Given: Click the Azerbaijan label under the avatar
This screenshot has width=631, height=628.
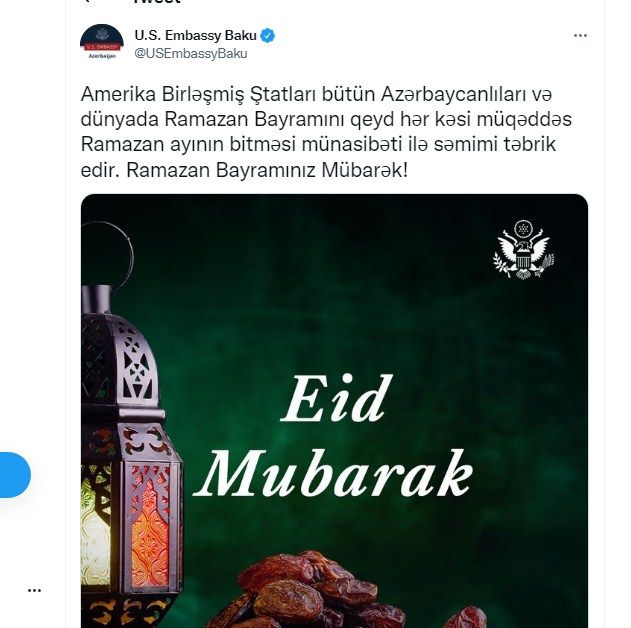Looking at the screenshot, I should pos(102,56).
